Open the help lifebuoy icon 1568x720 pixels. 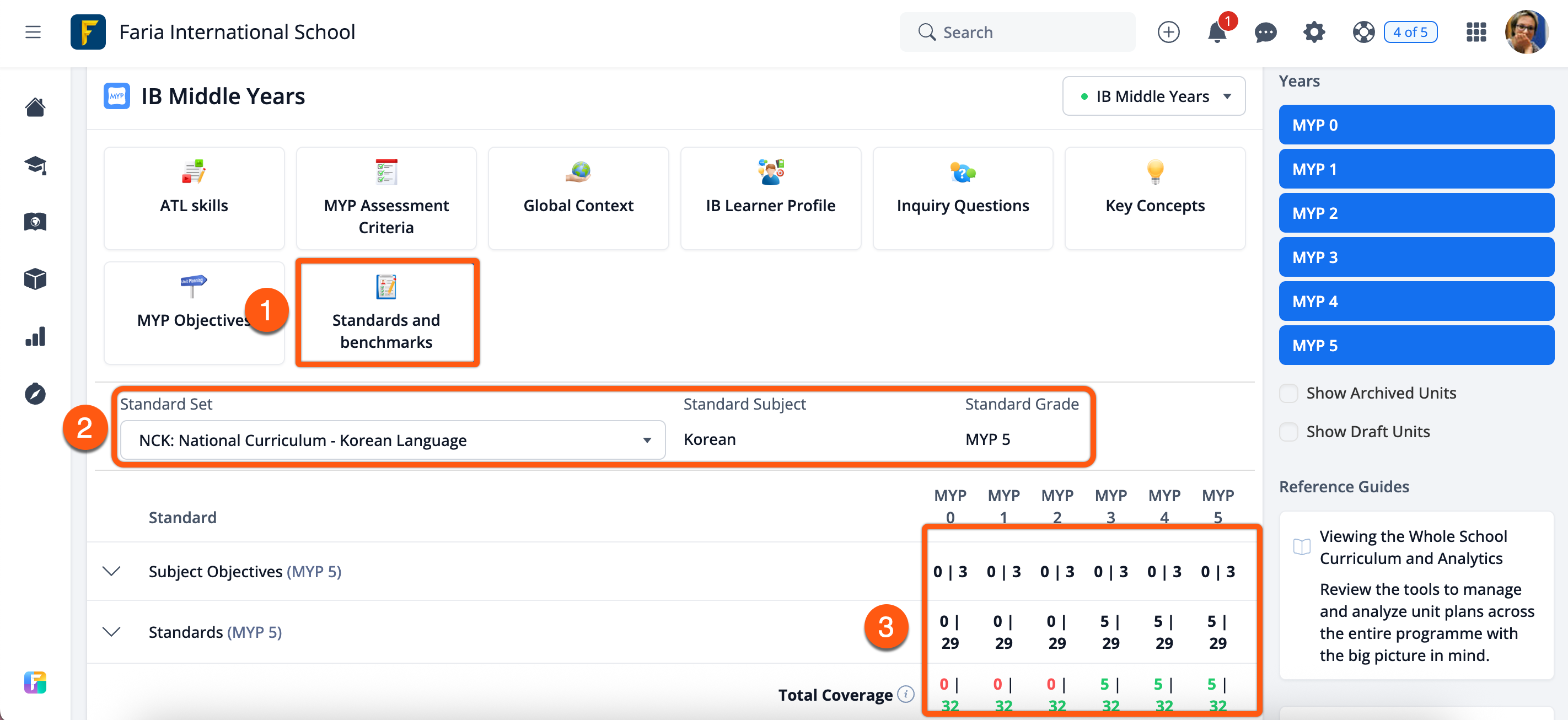pos(1363,33)
